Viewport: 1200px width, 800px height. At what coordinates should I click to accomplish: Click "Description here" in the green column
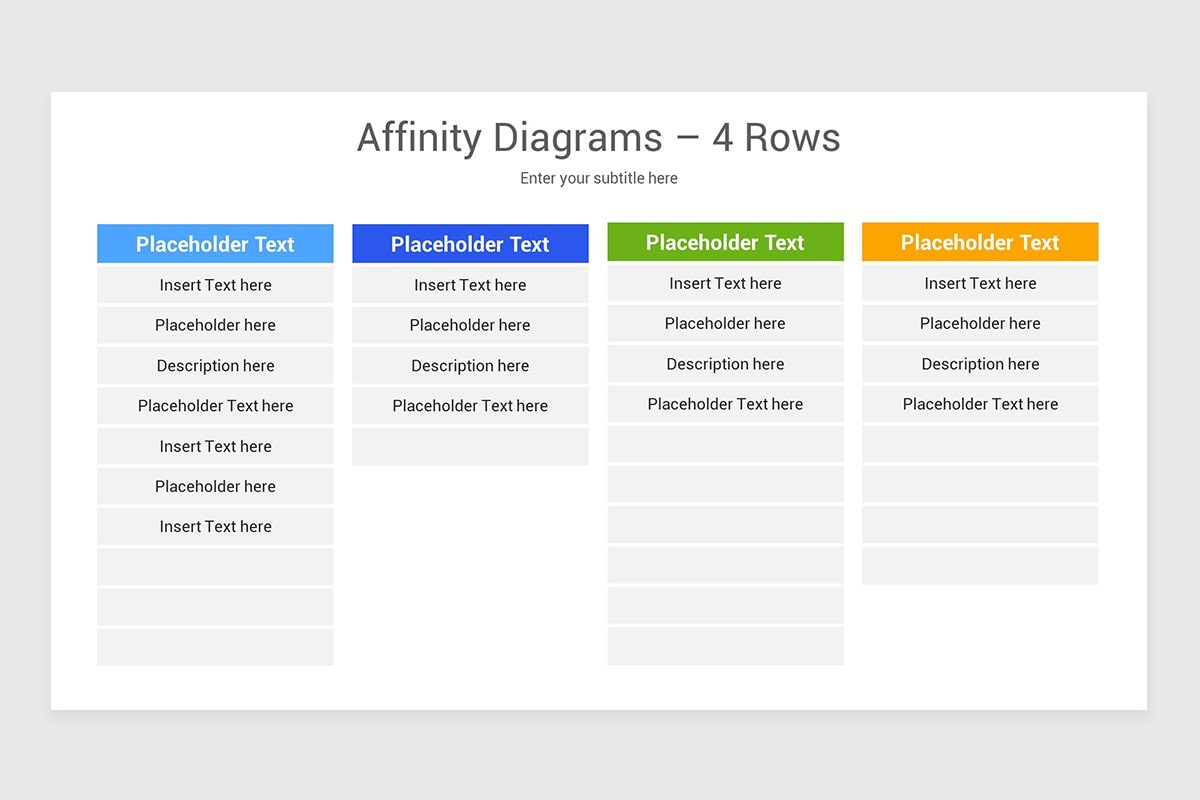[725, 364]
